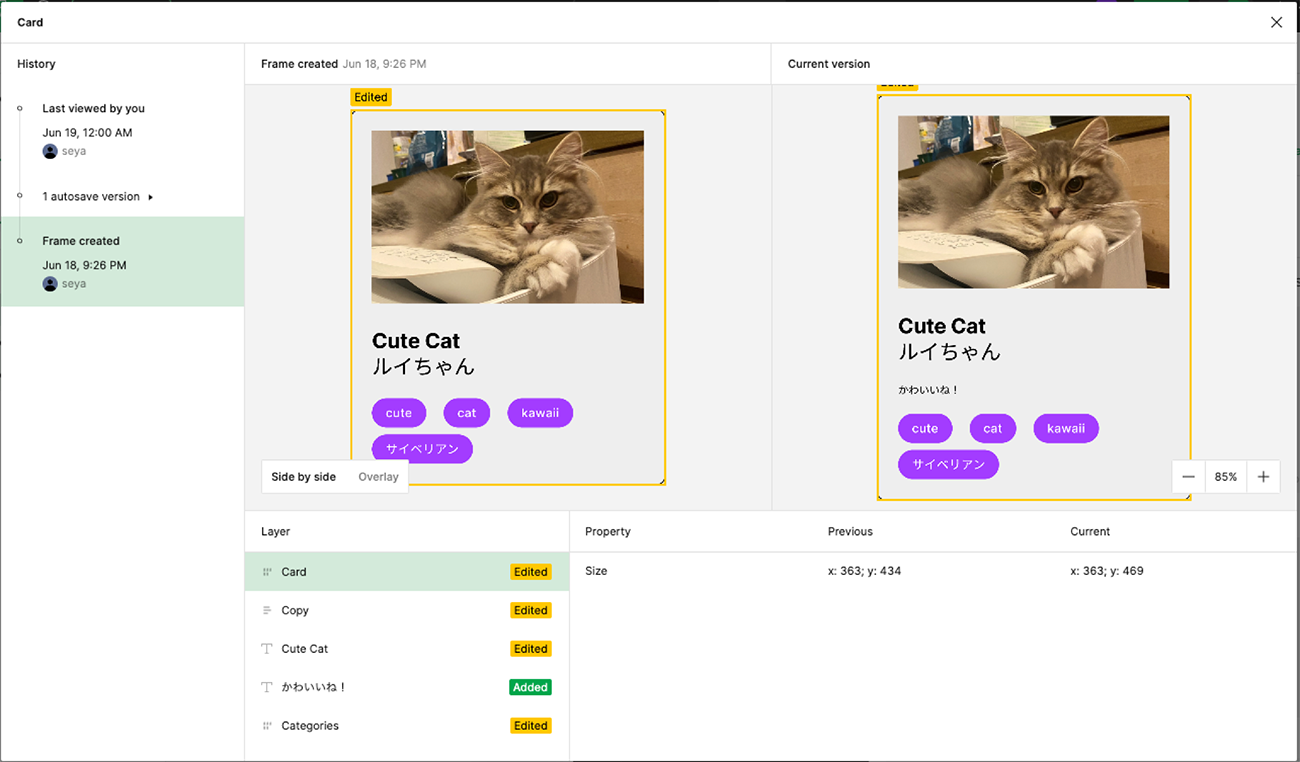This screenshot has width=1300, height=762.
Task: Zoom out with the minus button
Action: (1188, 477)
